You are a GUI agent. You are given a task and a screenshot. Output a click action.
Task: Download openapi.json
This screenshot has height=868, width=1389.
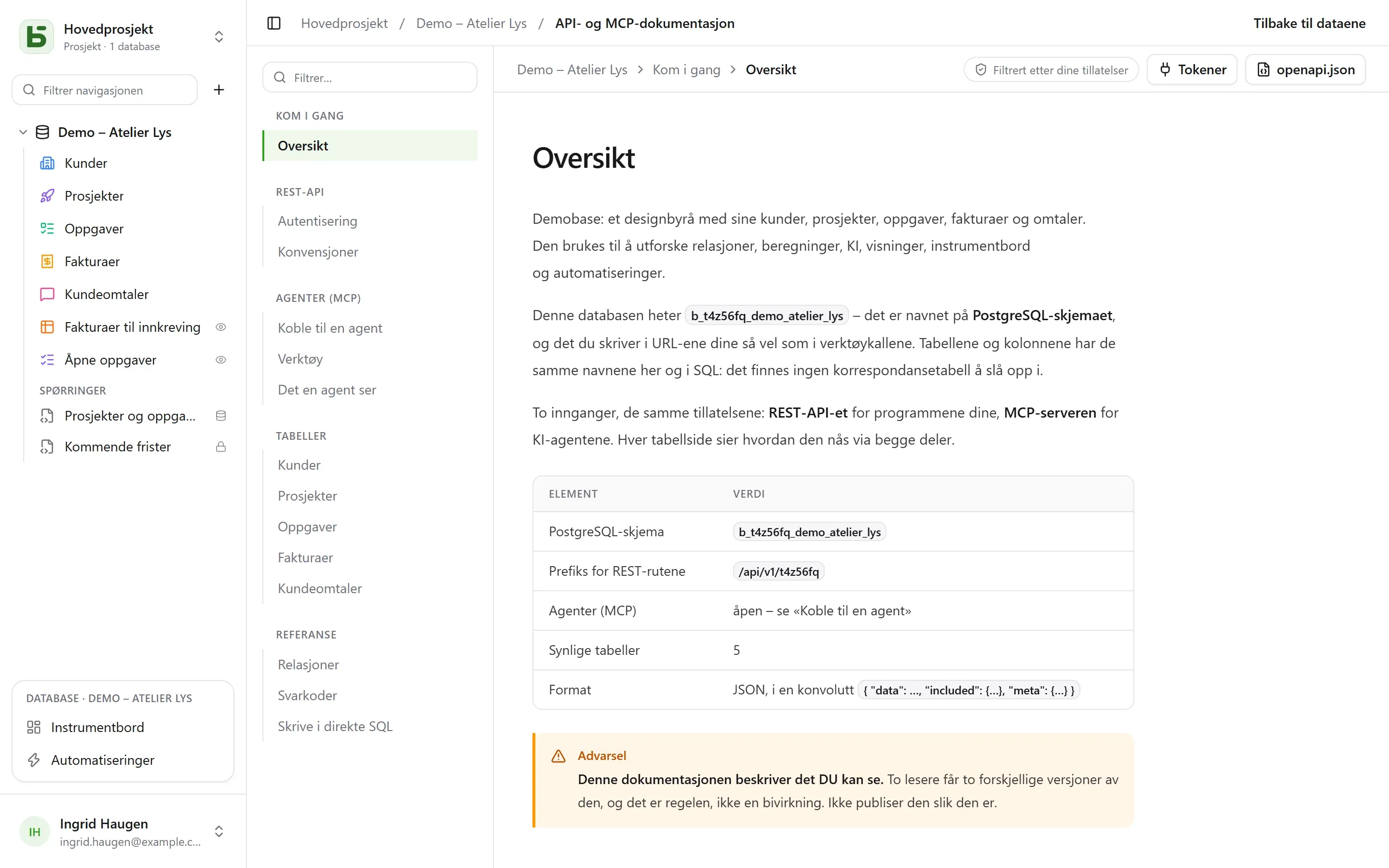pos(1305,69)
